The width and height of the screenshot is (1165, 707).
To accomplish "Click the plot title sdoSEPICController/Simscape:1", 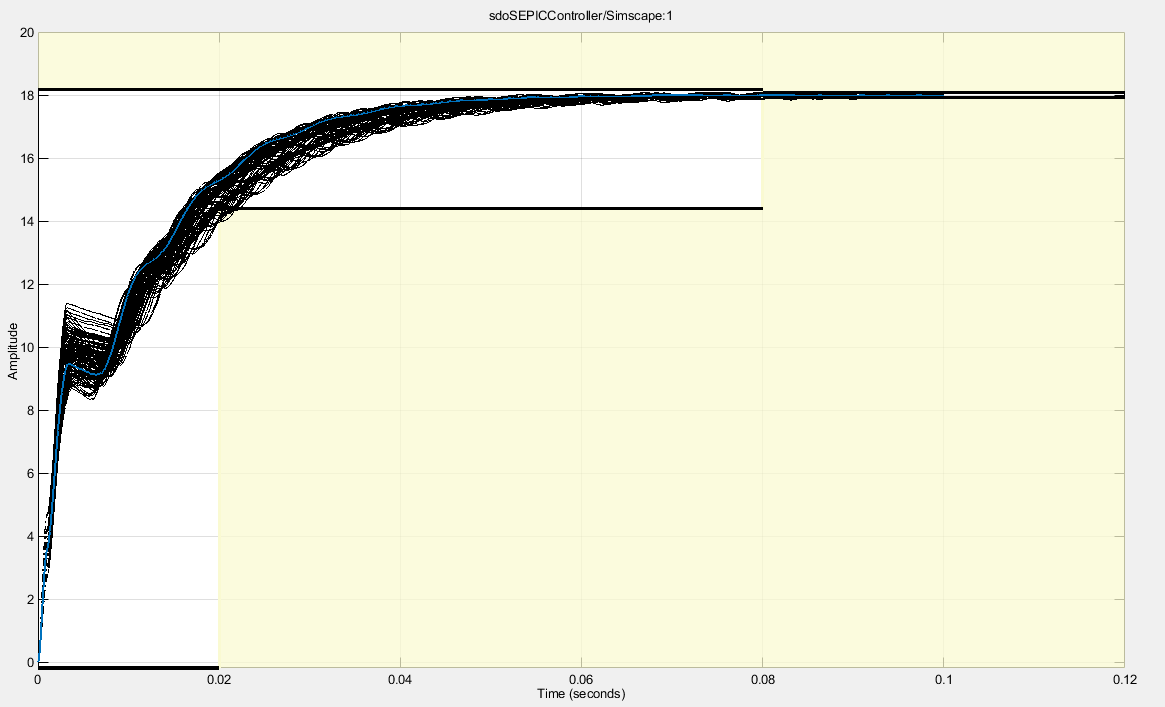I will (x=580, y=15).
